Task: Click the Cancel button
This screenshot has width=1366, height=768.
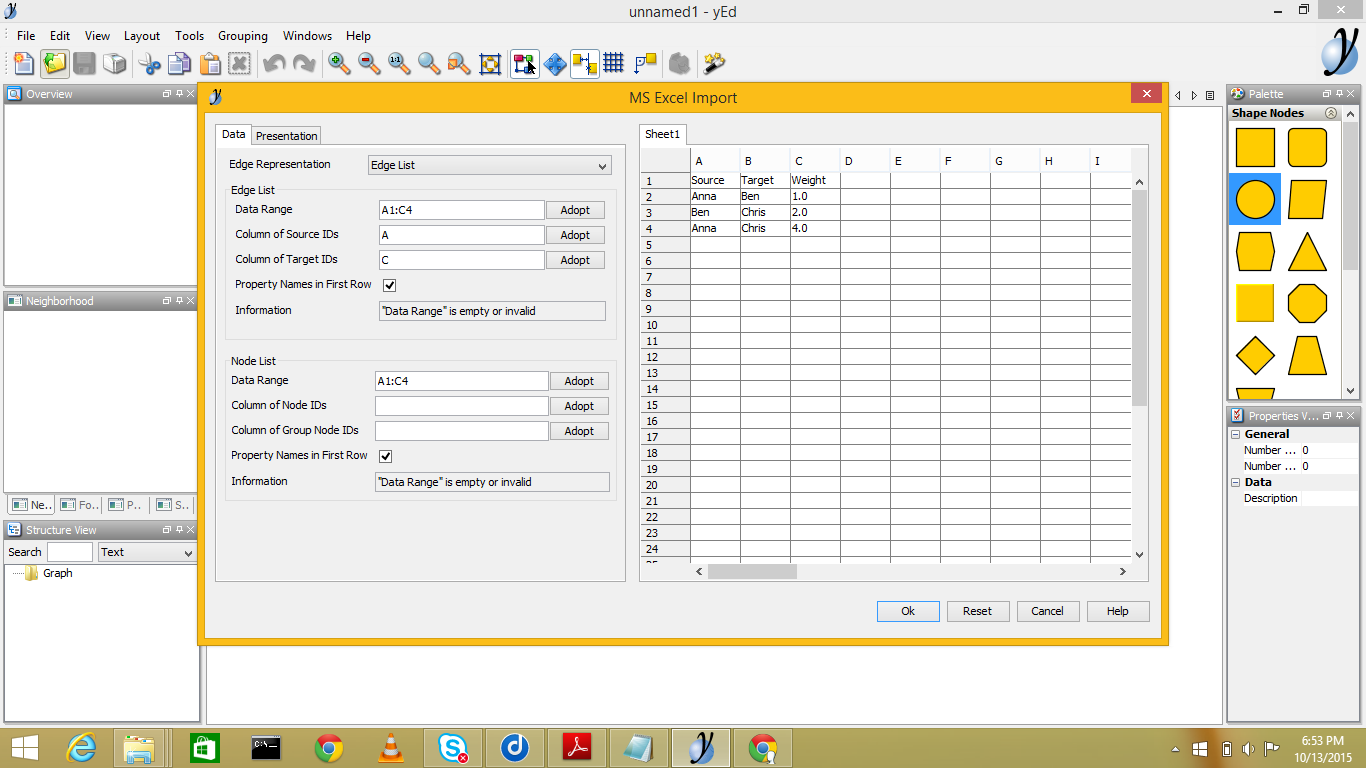Action: 1048,611
